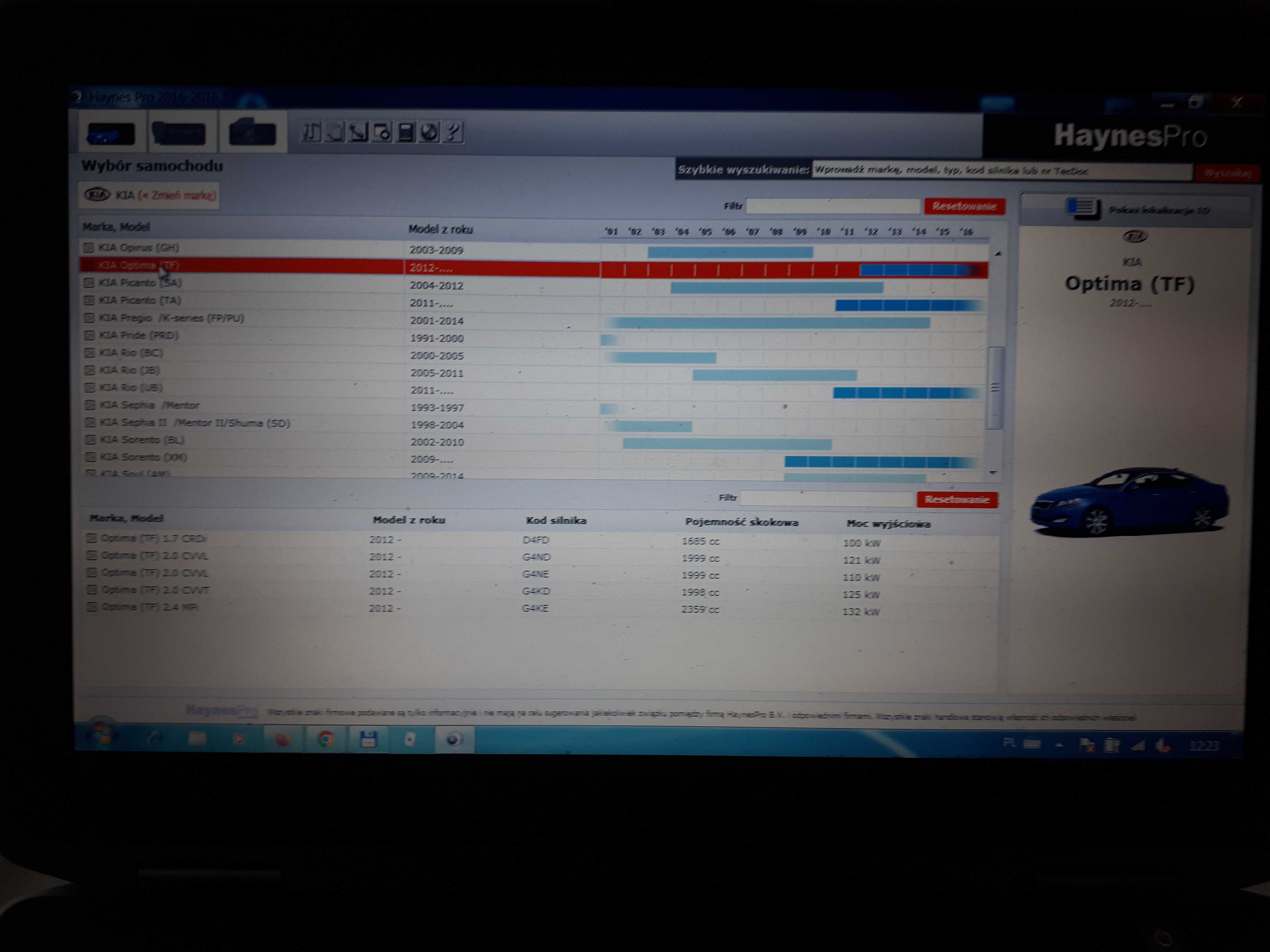1270x952 pixels.
Task: Click the Opirus 2003-2009 timeline bar
Action: coord(730,252)
